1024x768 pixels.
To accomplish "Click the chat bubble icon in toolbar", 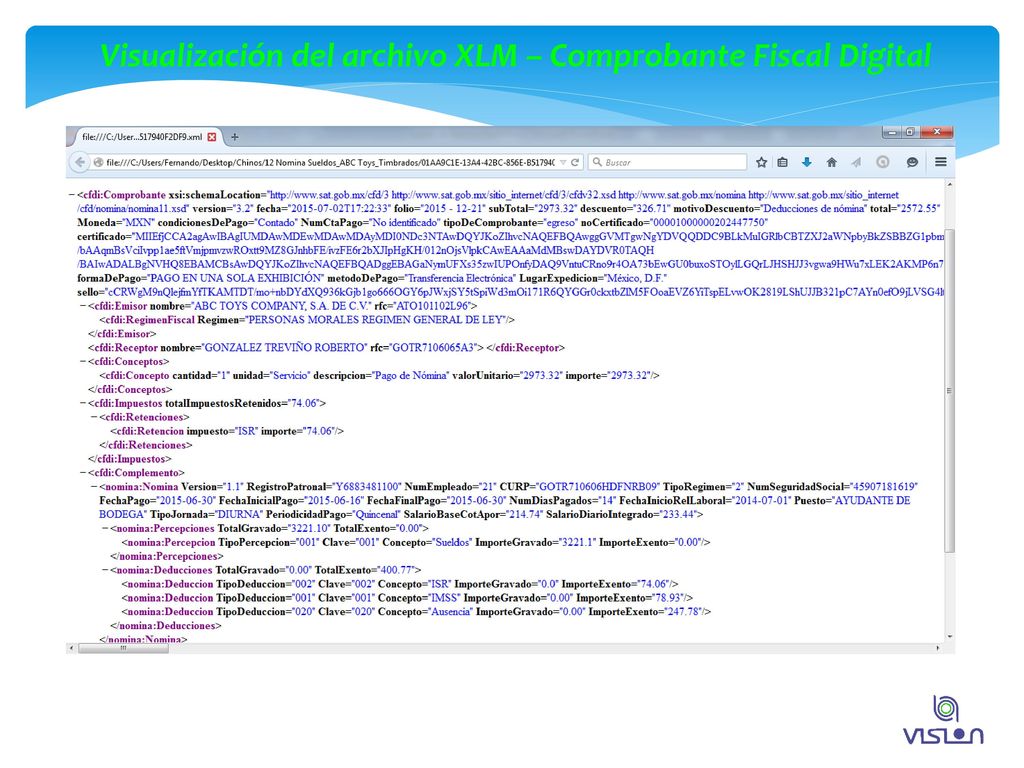I will click(x=912, y=162).
